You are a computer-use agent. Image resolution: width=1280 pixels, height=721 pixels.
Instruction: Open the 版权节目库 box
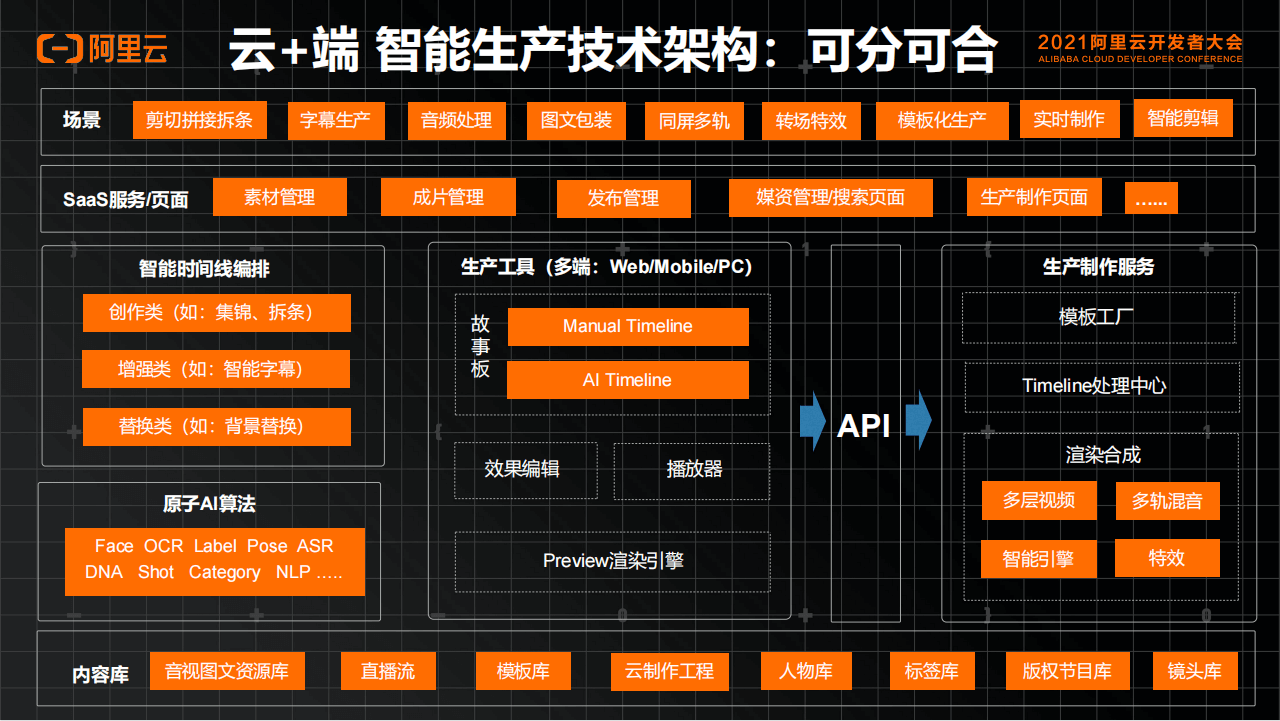pyautogui.click(x=1067, y=671)
